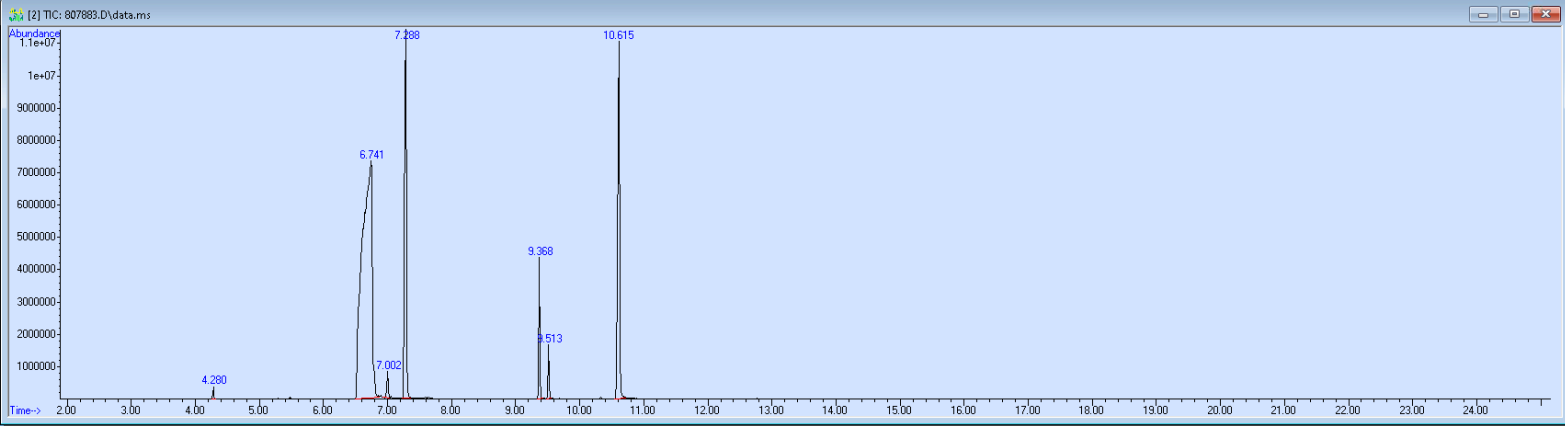Click the x-axis tick label 3.00
This screenshot has width=1565, height=426.
point(130,410)
